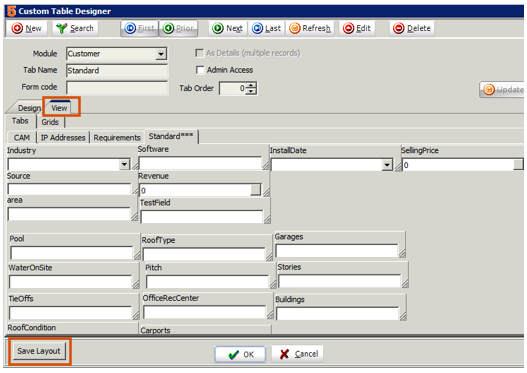This screenshot has height=373, width=527.
Task: Click the Source input field
Action: point(69,189)
